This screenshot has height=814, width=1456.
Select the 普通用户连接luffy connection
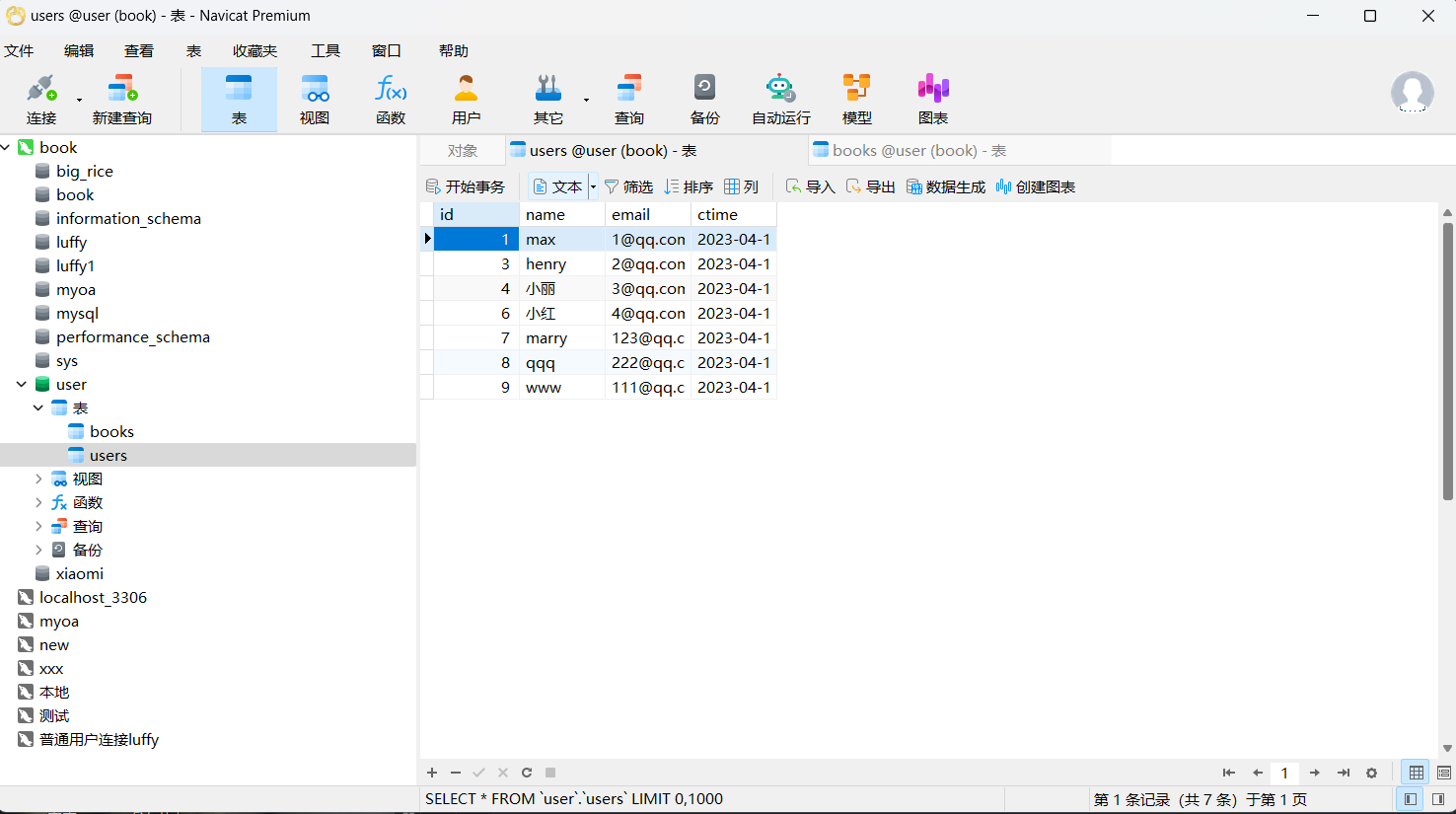click(99, 739)
